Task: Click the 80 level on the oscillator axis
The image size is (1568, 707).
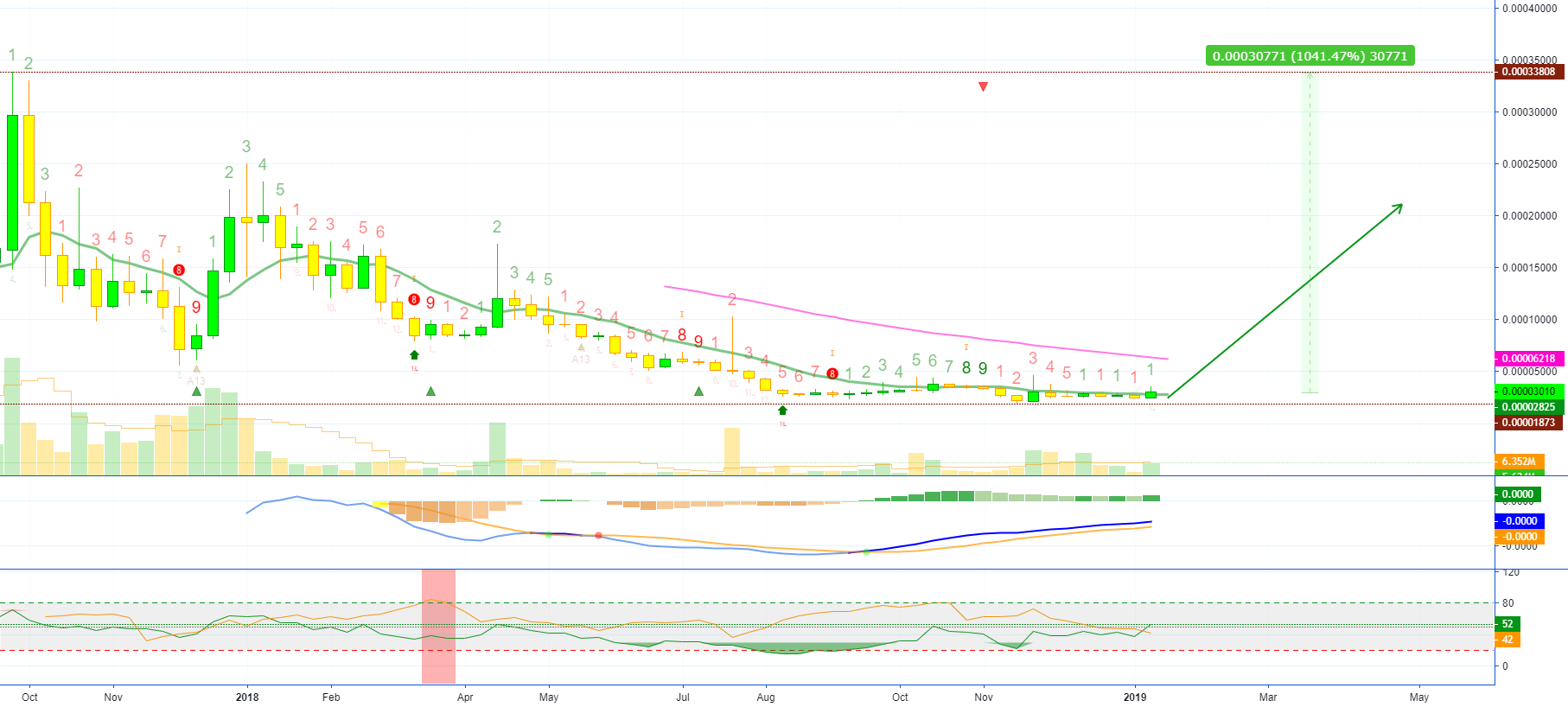Action: (x=1507, y=603)
